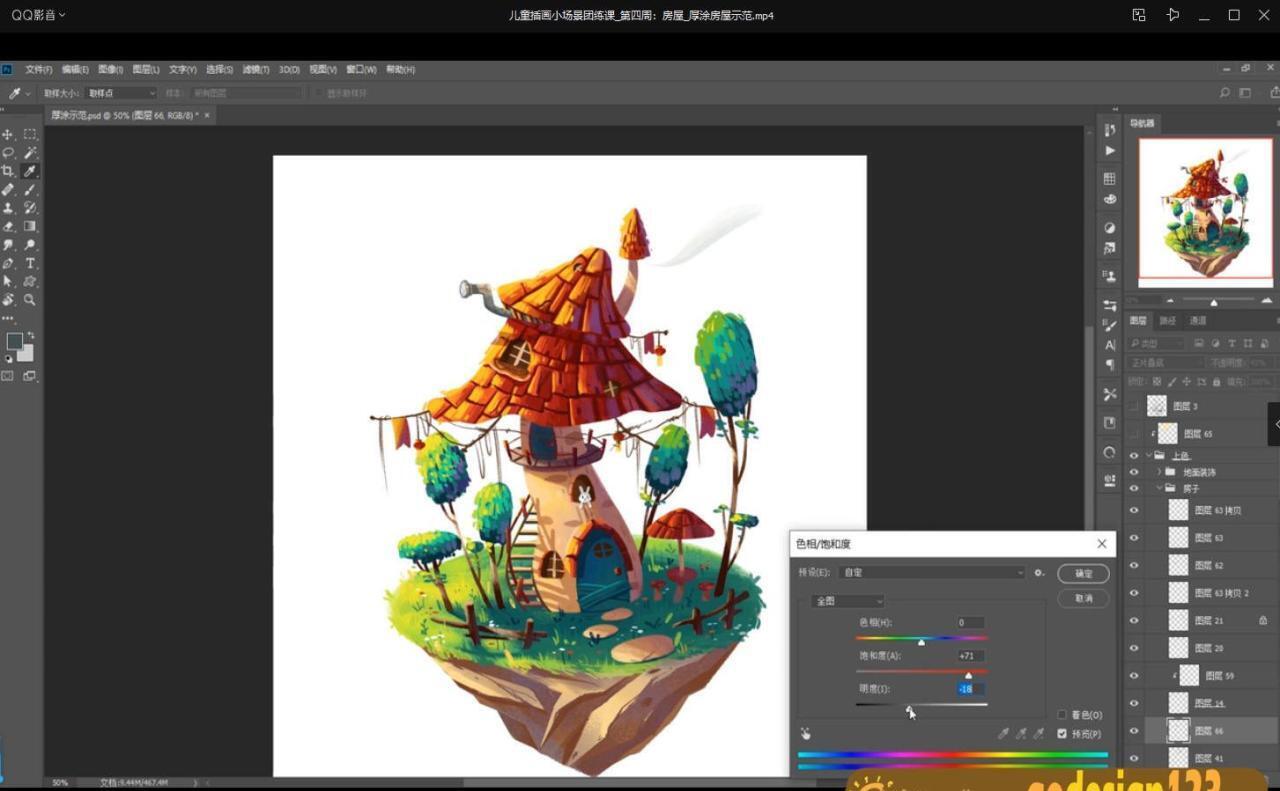Open the 窗口(W) menu

pos(361,70)
